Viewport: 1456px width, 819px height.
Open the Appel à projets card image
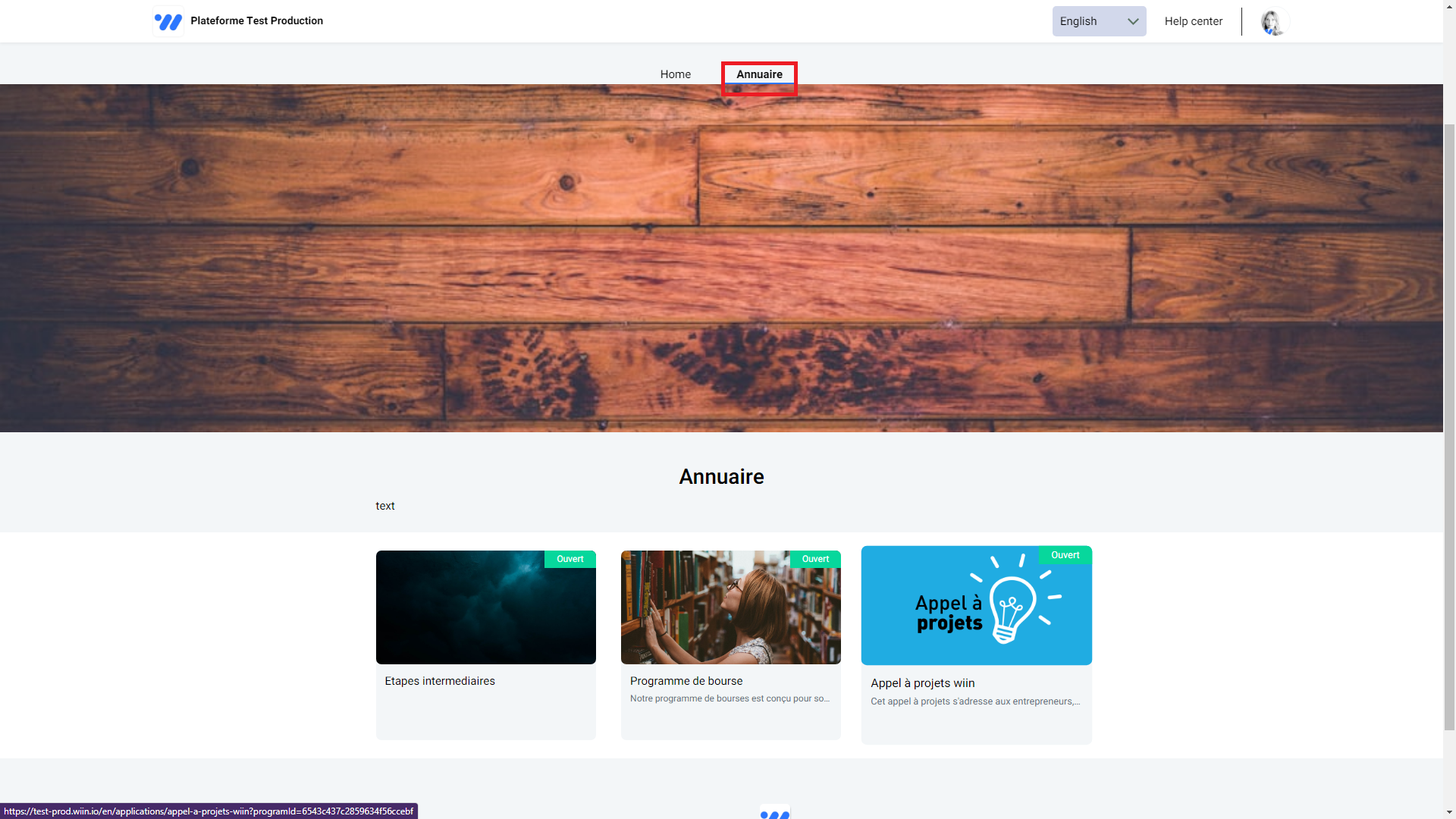[x=976, y=605]
